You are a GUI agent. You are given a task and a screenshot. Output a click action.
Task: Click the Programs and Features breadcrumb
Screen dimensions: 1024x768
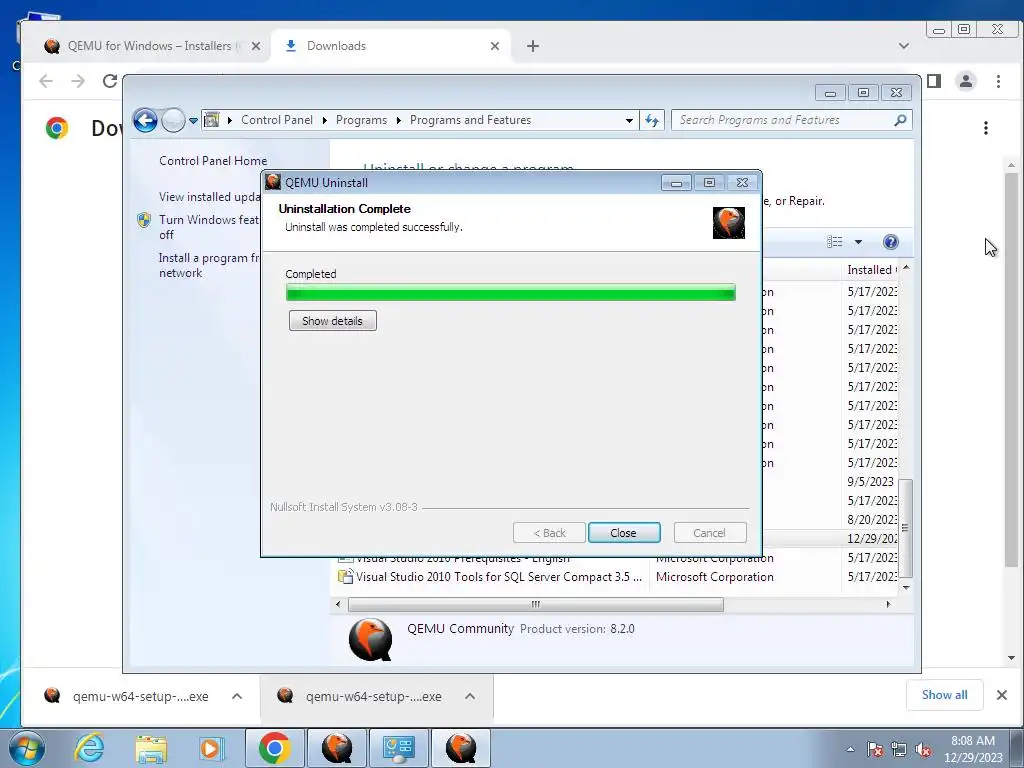(x=470, y=120)
